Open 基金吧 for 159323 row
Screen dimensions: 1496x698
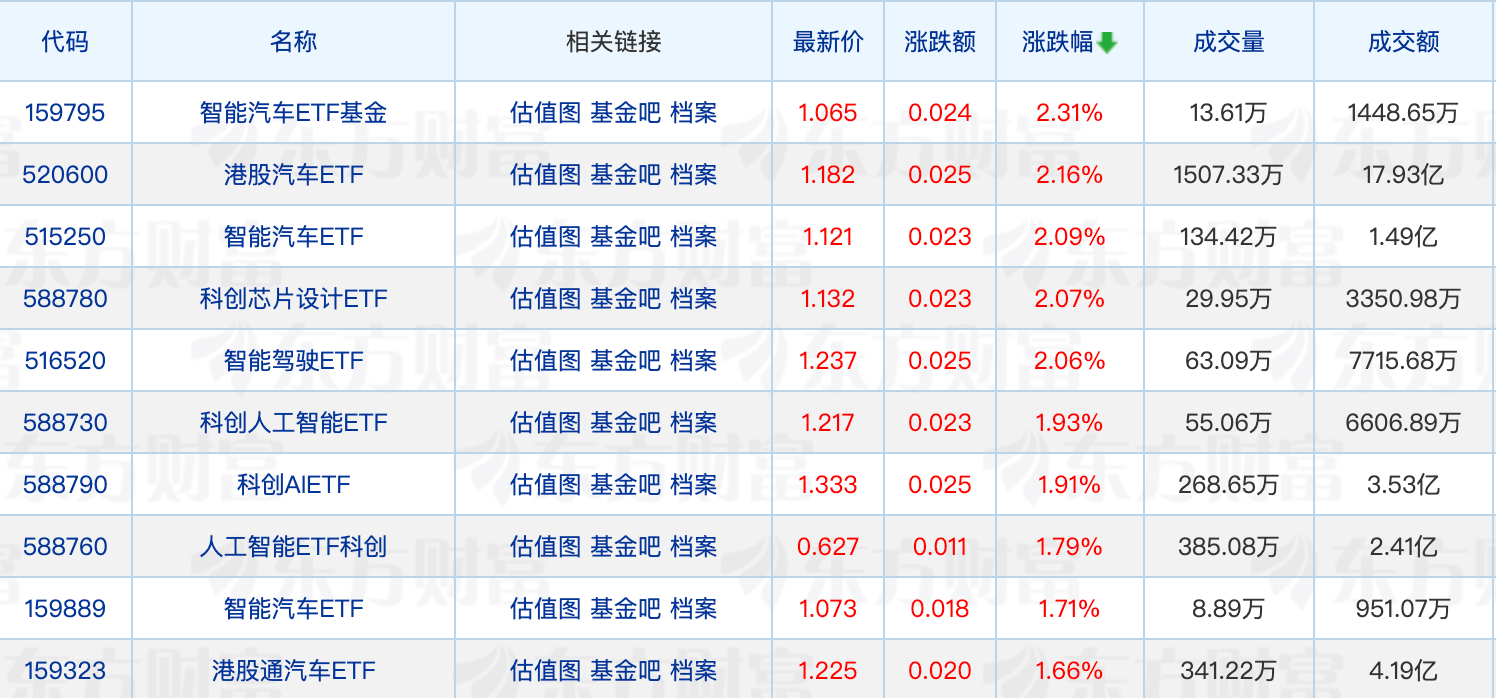tap(625, 671)
